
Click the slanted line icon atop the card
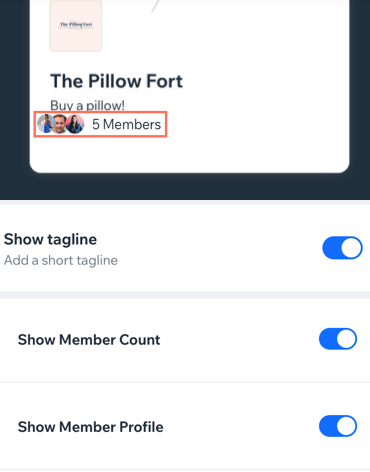click(x=156, y=6)
